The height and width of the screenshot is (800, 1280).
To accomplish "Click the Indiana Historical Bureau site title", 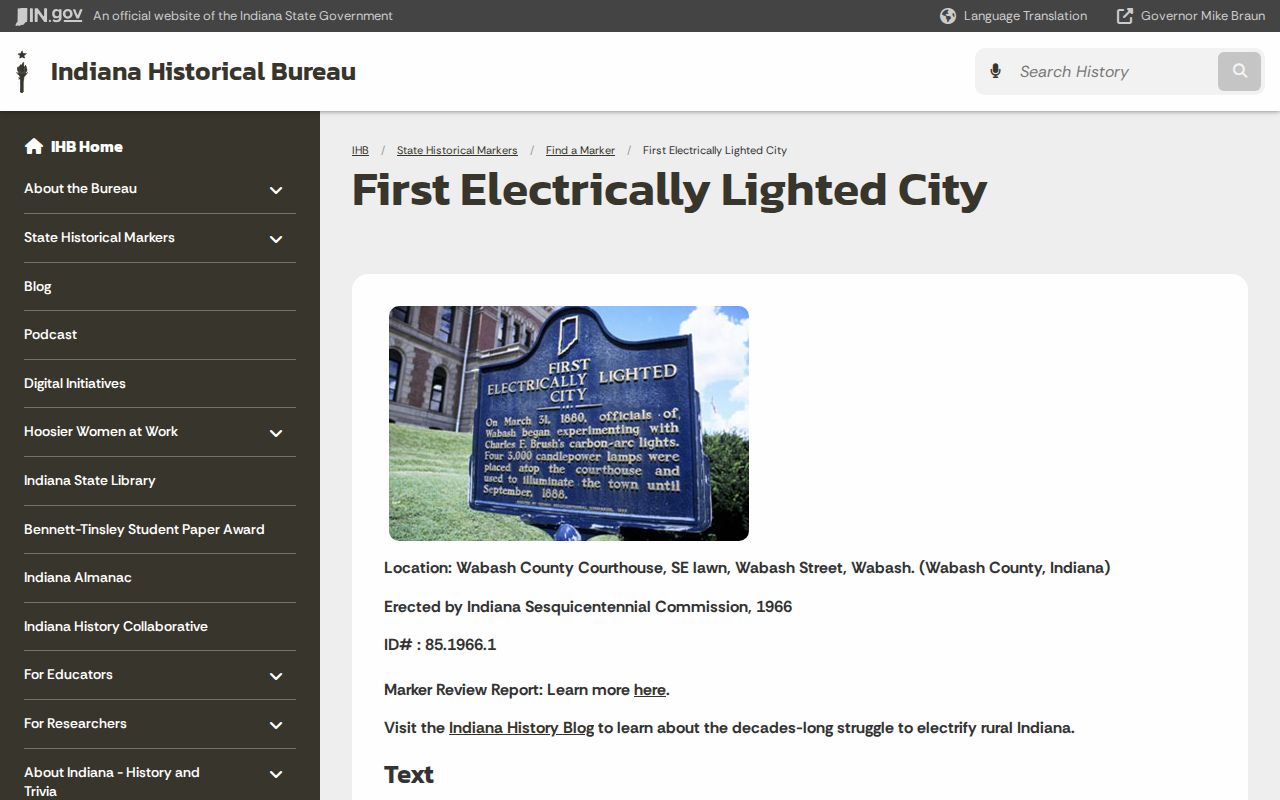I will pyautogui.click(x=203, y=72).
